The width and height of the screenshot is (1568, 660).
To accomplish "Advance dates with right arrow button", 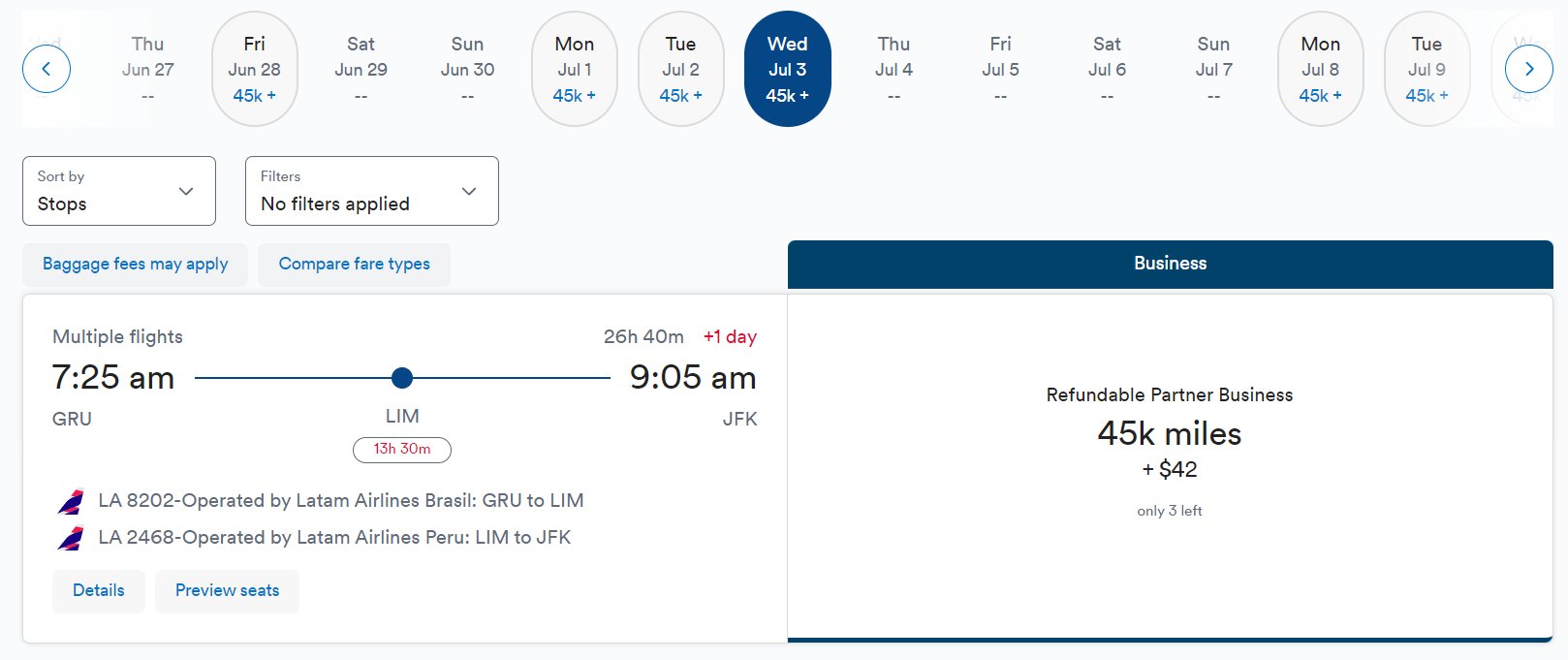I will (x=1528, y=69).
